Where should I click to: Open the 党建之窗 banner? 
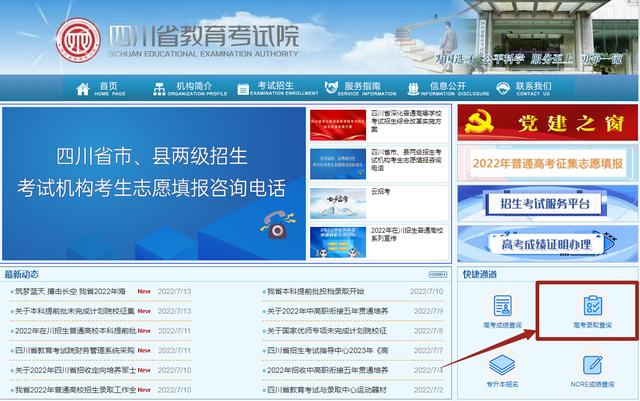pyautogui.click(x=547, y=123)
